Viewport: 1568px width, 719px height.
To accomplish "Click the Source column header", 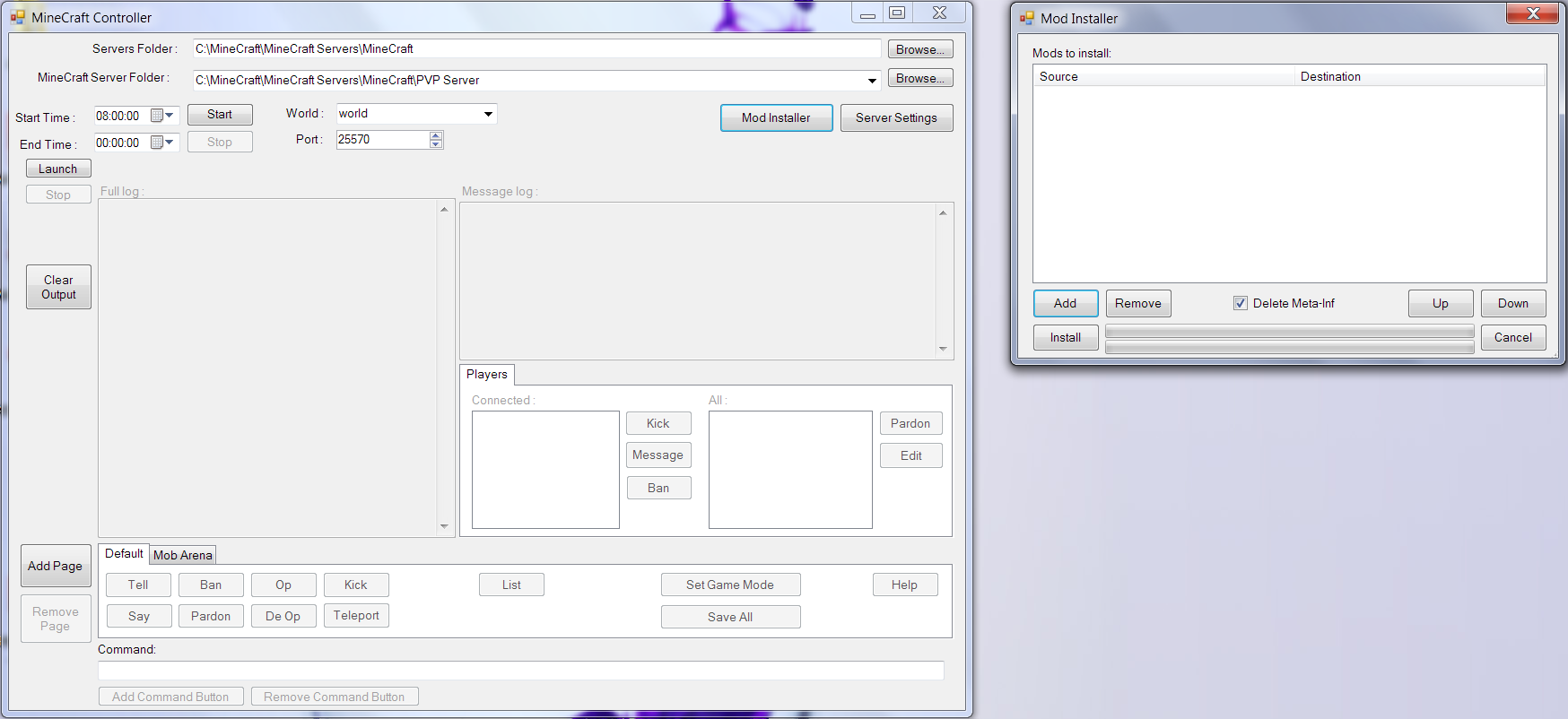I will coord(1164,76).
